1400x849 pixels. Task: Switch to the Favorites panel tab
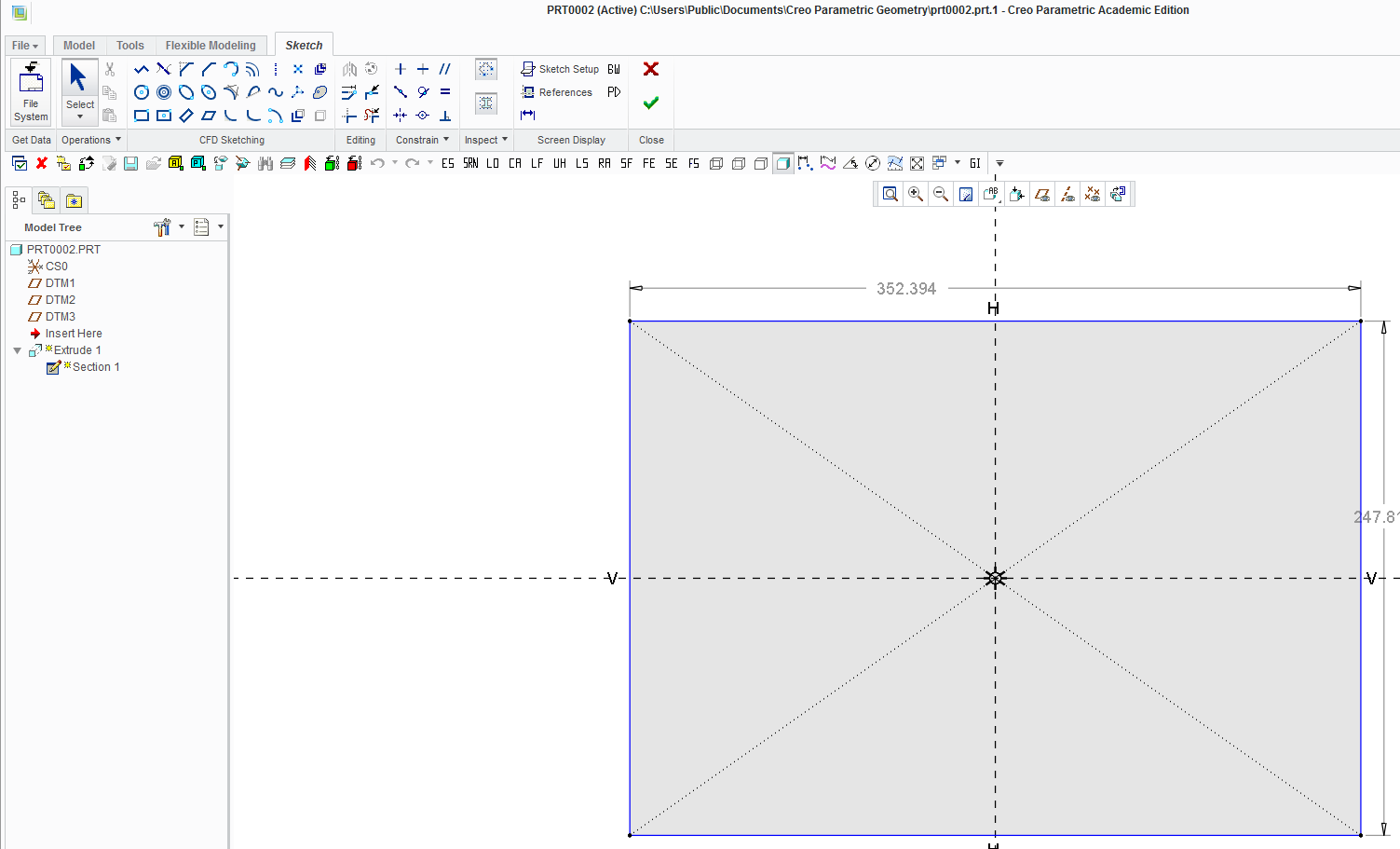tap(74, 200)
